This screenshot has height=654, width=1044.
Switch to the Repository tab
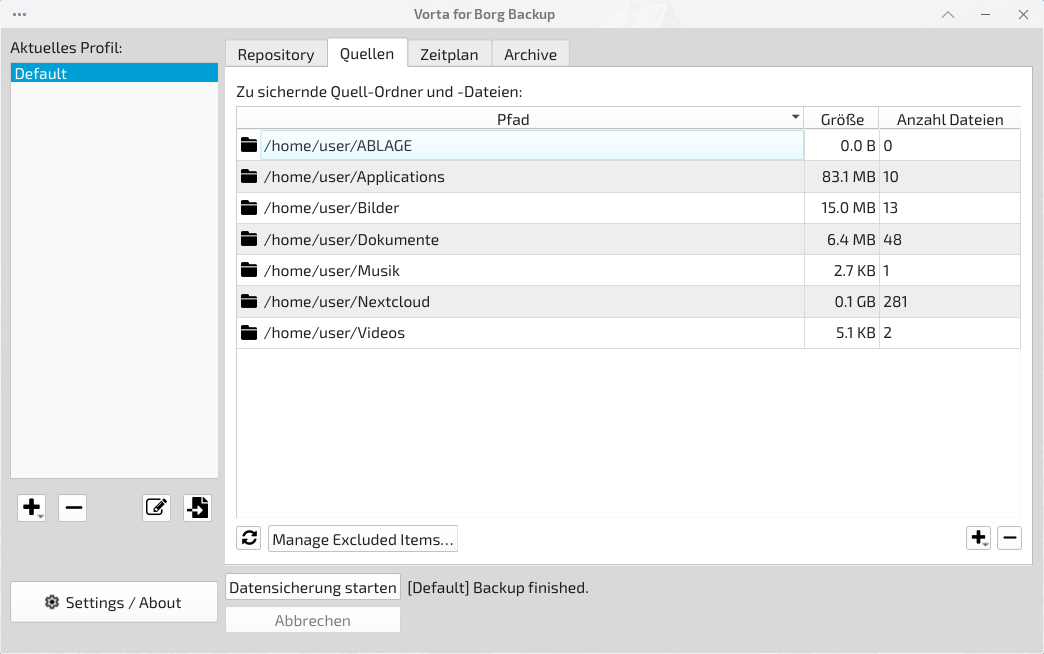(276, 55)
